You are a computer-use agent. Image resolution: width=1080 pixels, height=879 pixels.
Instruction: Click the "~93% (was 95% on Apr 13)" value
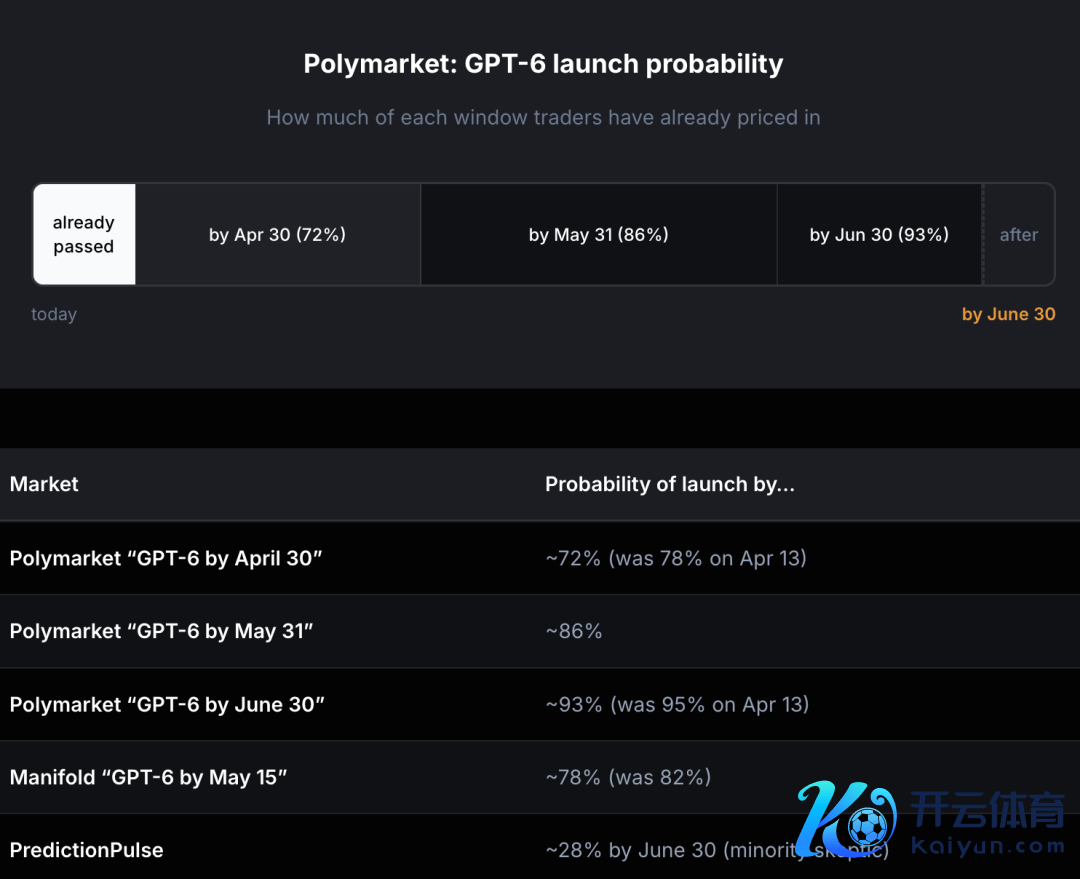click(677, 704)
